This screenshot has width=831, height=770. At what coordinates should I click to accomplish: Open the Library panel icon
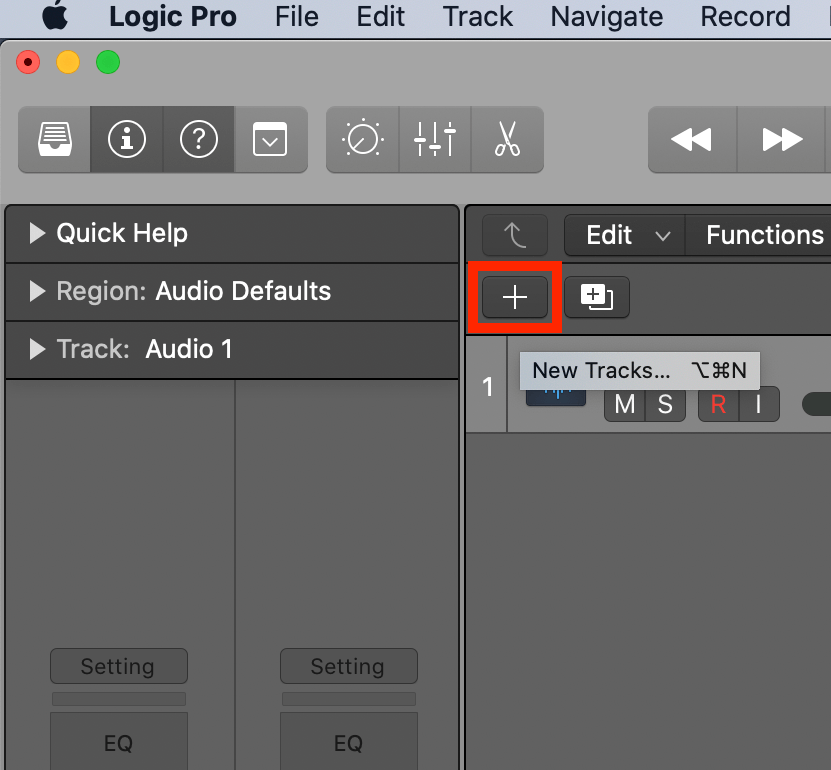[x=55, y=139]
